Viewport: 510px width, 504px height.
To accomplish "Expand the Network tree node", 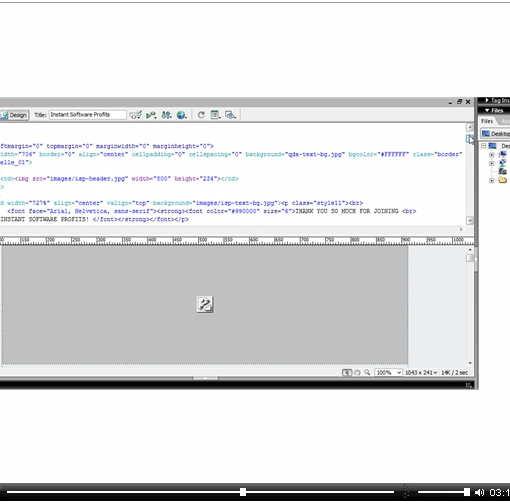I will (491, 163).
